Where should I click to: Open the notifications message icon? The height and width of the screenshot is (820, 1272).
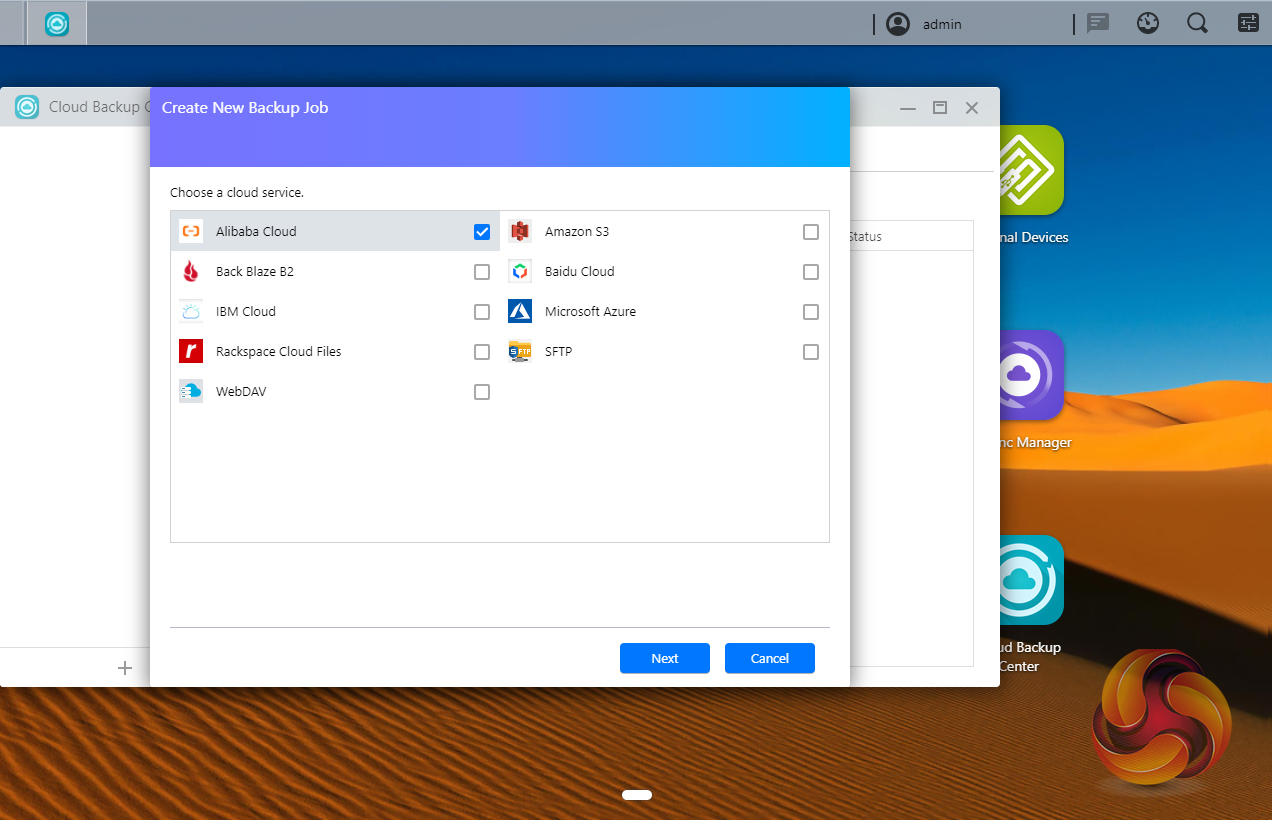[x=1098, y=23]
